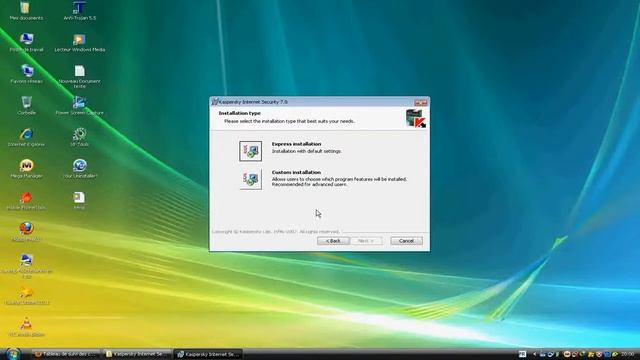Click the language indicator in the taskbar
The height and width of the screenshot is (360, 640).
pos(522,354)
